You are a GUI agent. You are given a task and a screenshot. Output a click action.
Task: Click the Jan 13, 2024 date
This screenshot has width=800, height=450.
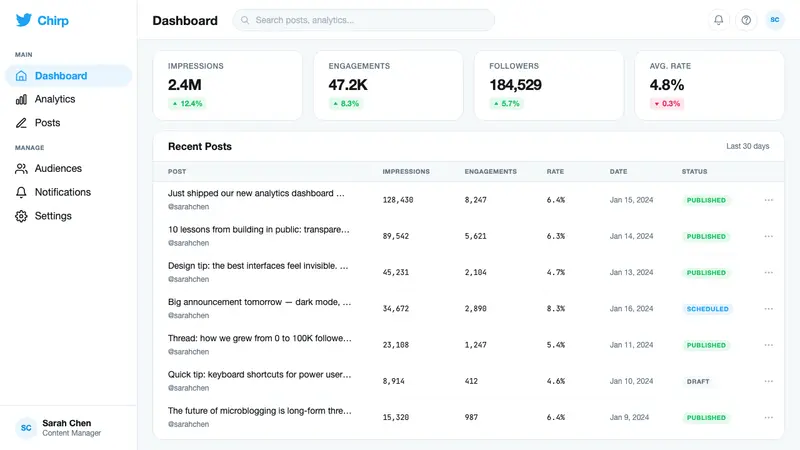[631, 272]
